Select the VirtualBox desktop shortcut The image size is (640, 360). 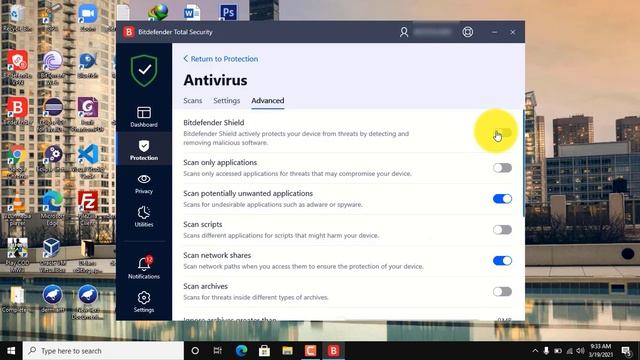coord(52,255)
